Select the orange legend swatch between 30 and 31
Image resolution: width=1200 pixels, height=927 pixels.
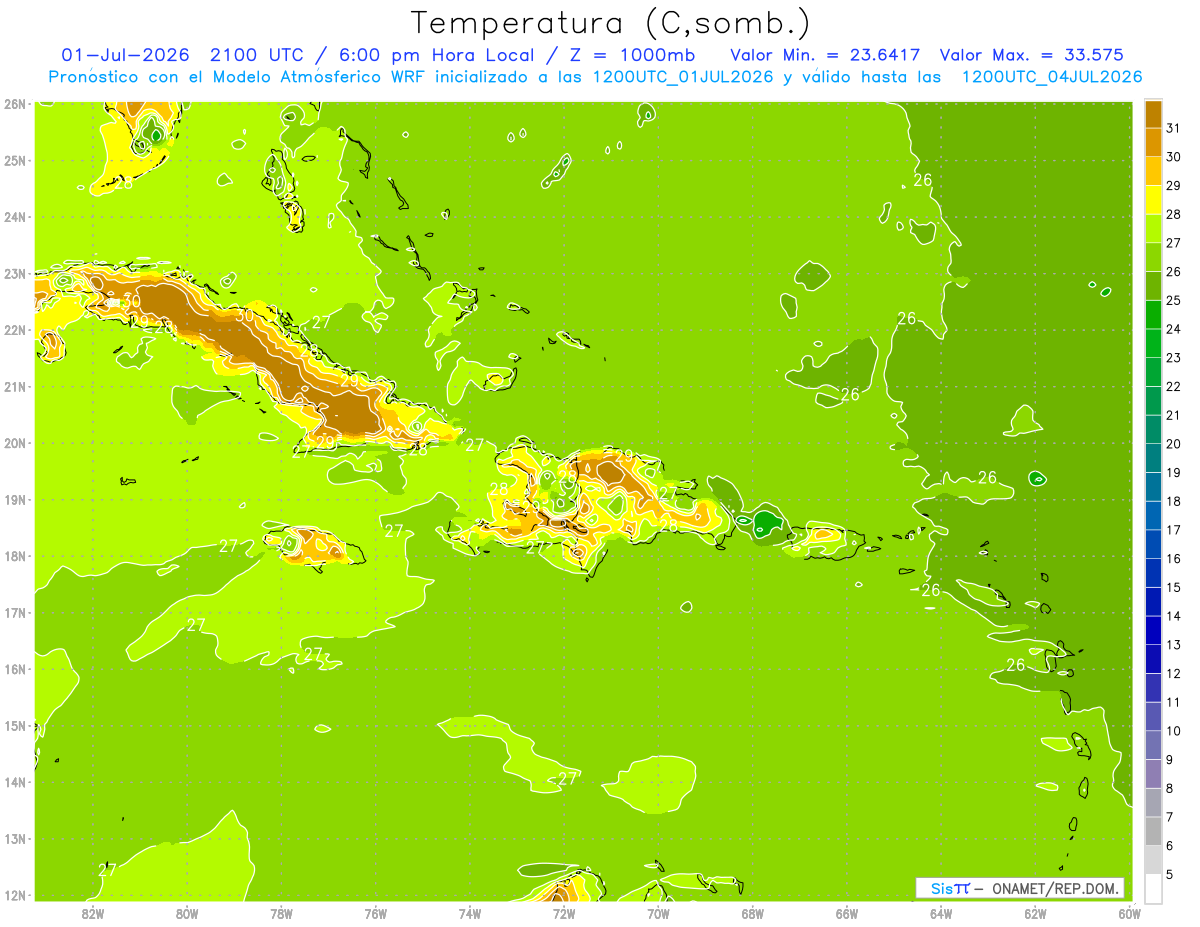tap(1153, 143)
